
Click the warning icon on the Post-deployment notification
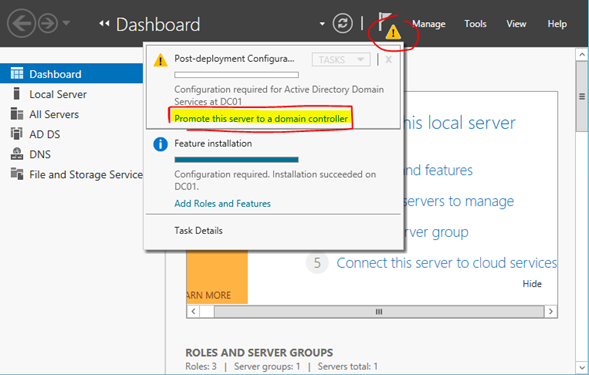coord(160,60)
